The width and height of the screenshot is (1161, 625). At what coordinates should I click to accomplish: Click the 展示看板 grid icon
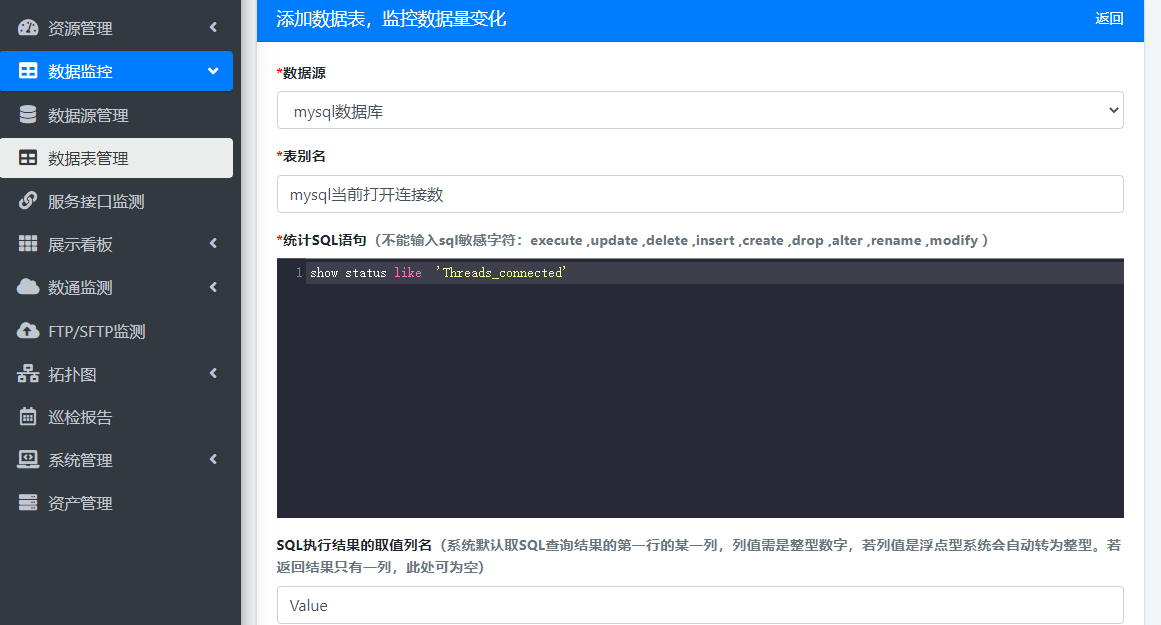pos(28,244)
